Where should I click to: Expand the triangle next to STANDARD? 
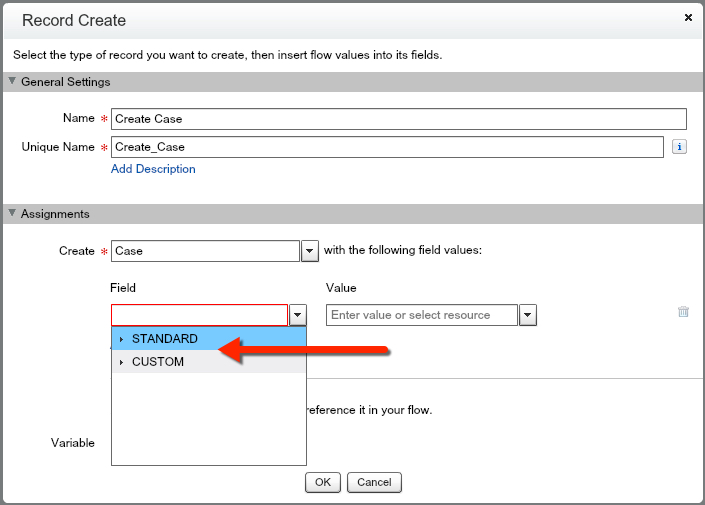tap(121, 339)
